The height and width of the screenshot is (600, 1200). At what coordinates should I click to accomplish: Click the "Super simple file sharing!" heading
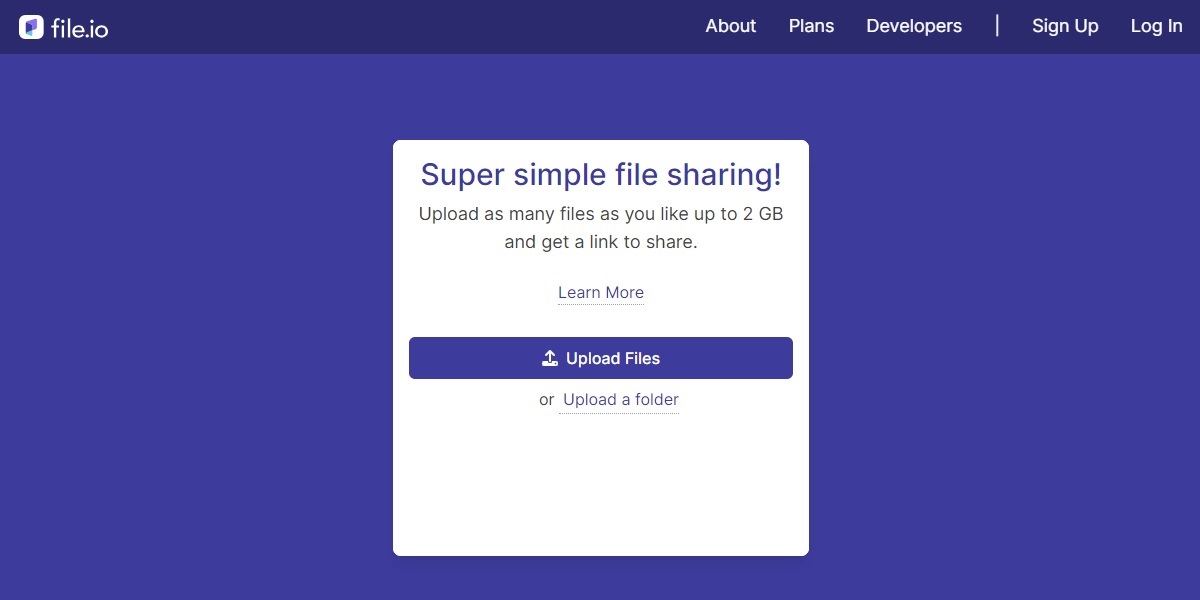(x=601, y=175)
